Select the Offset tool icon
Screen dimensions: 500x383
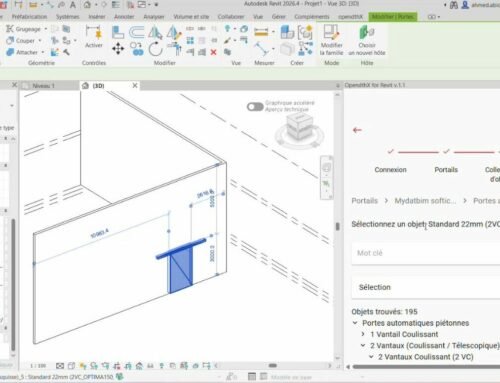click(136, 33)
